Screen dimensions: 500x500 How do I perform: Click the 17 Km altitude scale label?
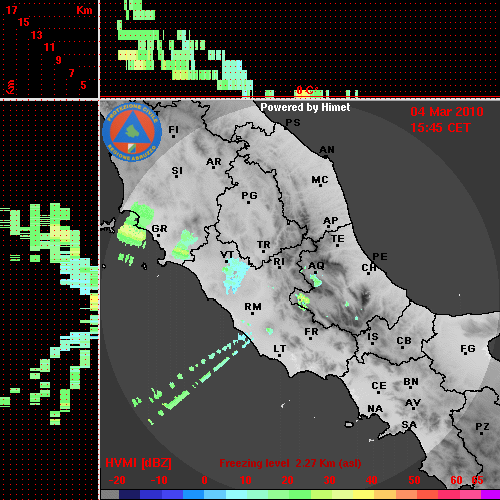12,10
